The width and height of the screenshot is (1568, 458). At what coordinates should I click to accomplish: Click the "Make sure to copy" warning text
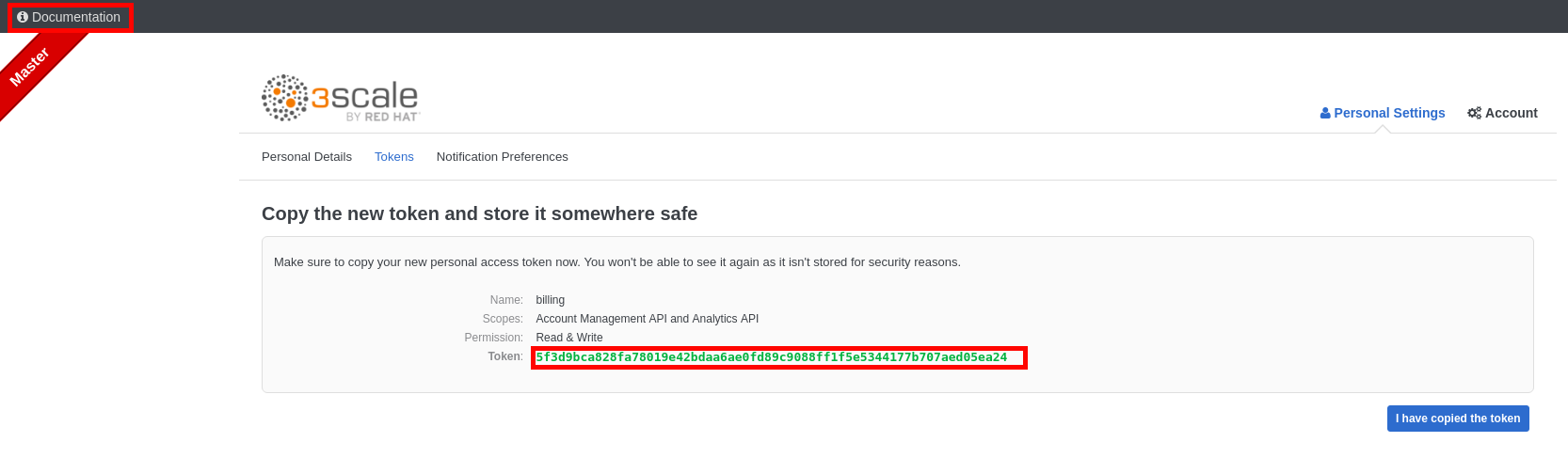(x=616, y=262)
